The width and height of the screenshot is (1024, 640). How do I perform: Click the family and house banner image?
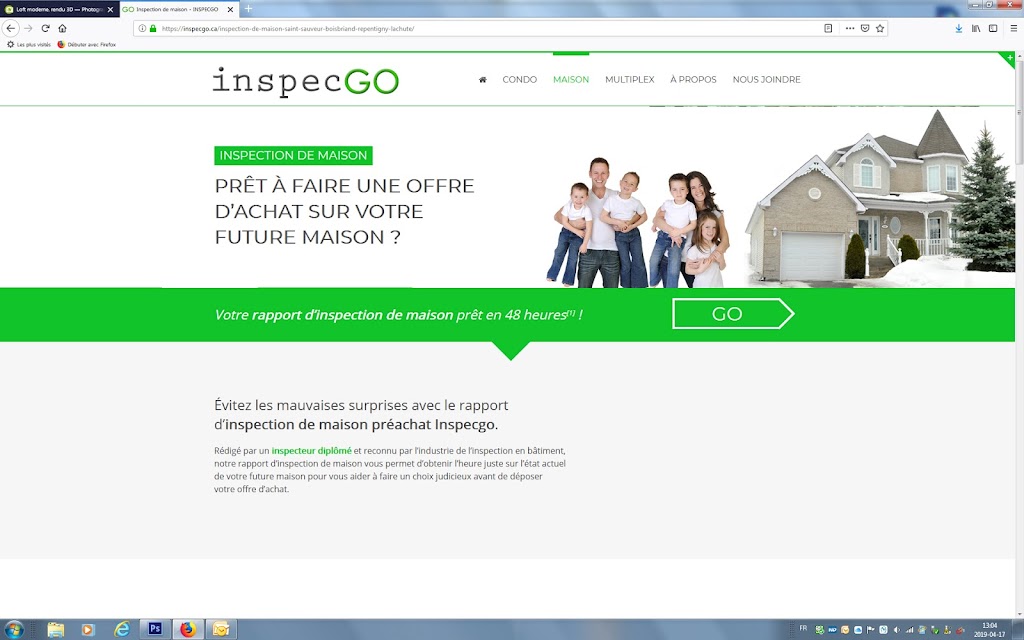(780, 198)
